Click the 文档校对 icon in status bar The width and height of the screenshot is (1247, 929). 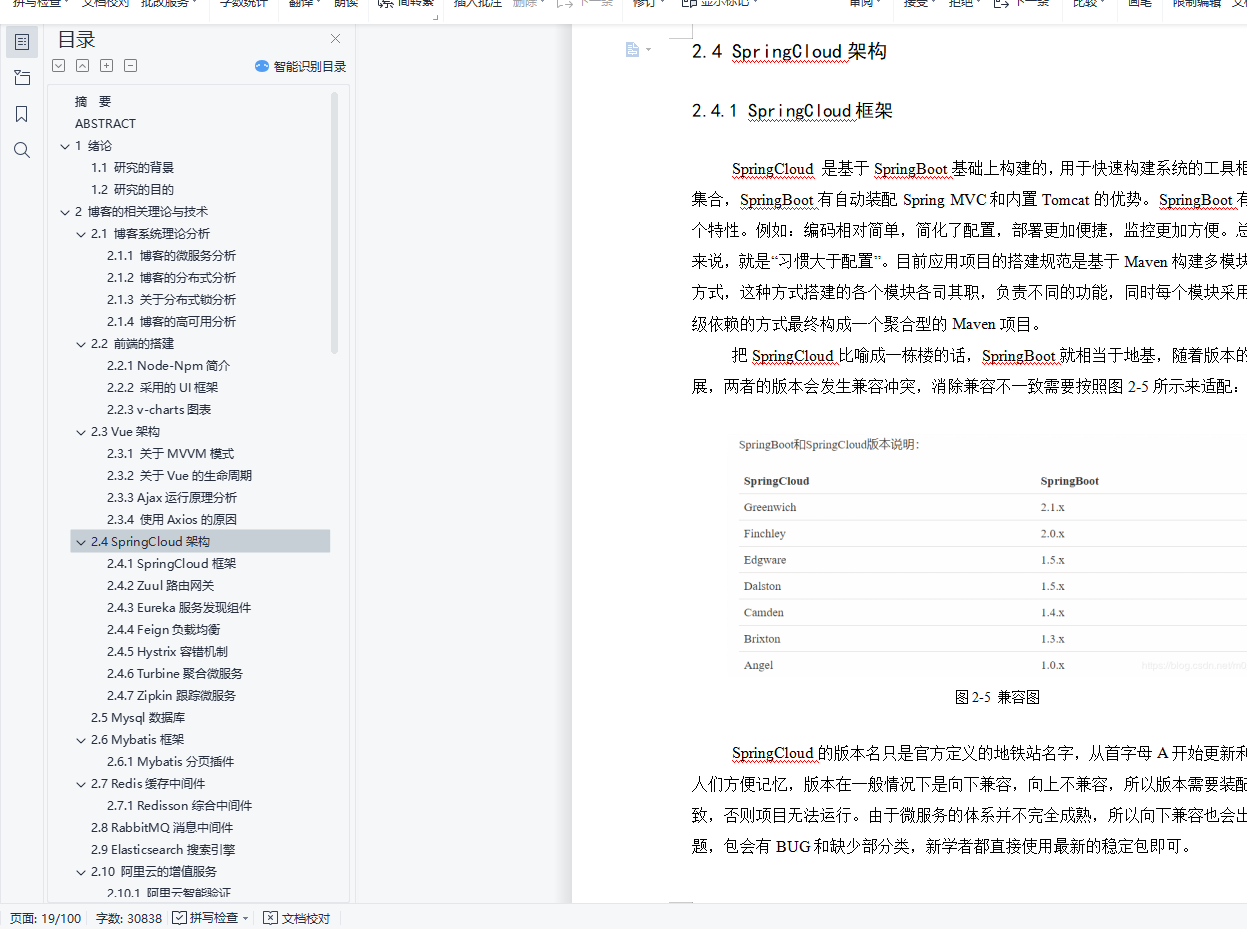(270, 918)
